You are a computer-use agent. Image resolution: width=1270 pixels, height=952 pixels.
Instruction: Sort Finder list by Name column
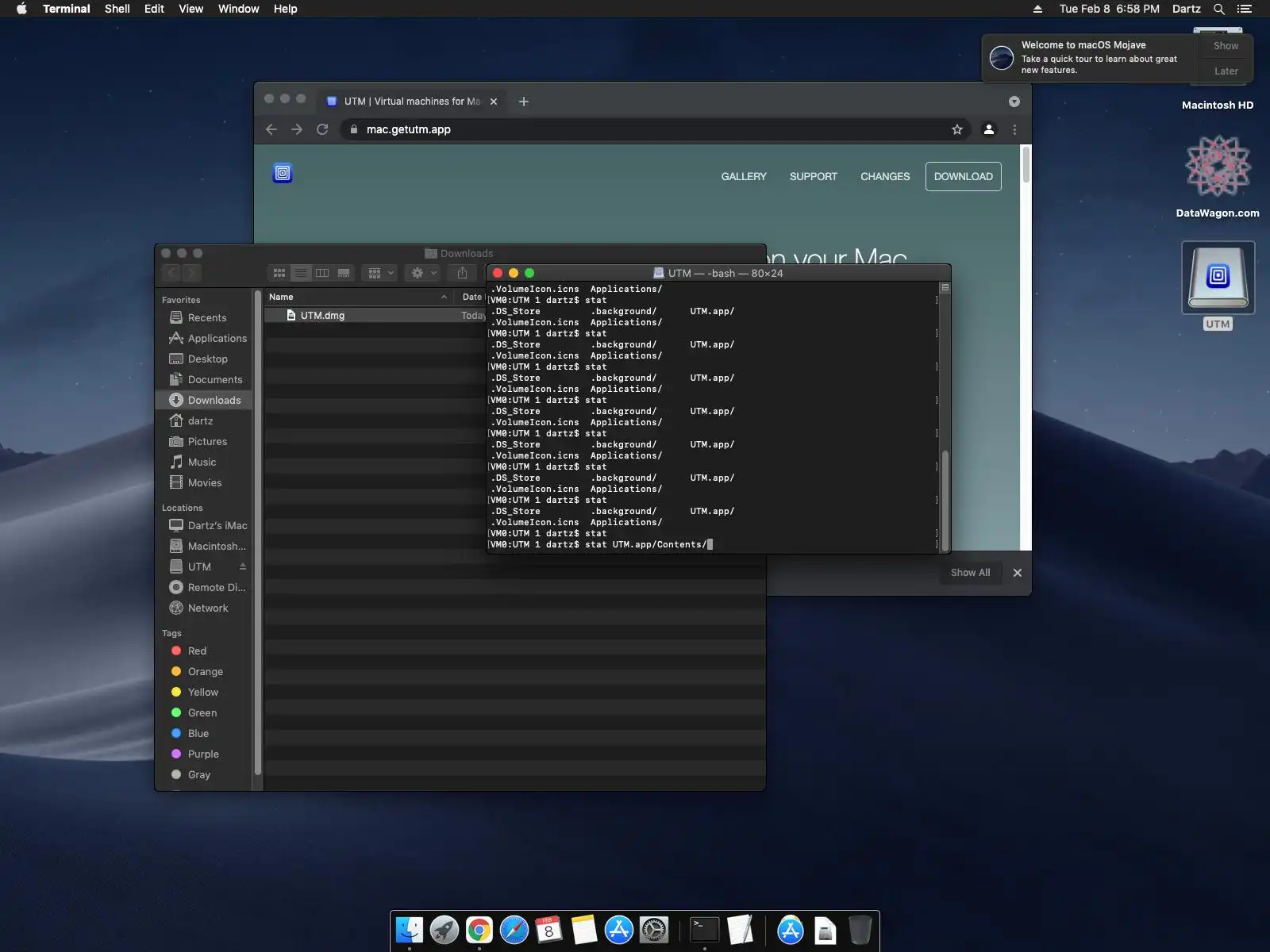pos(359,297)
